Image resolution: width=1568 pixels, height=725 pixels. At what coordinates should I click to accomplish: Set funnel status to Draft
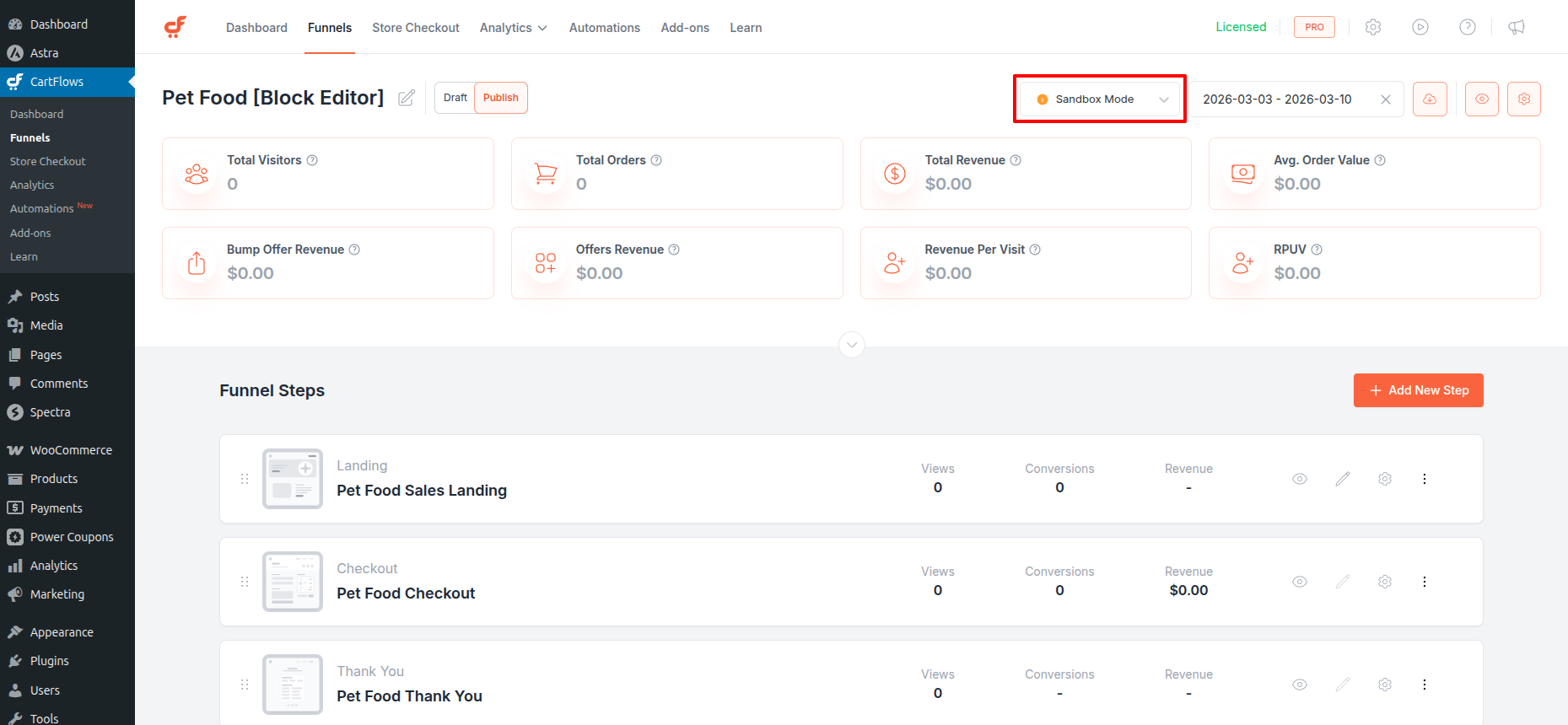click(455, 98)
